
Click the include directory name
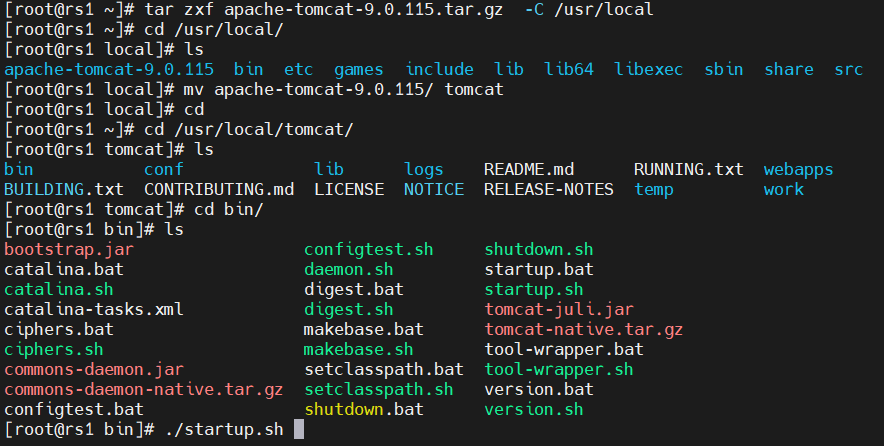[439, 69]
